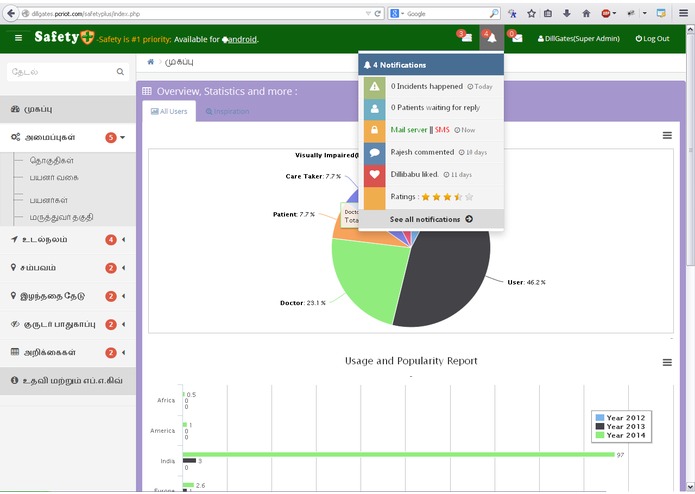This screenshot has height=494, width=695.
Task: Open the browser downloads arrow icon
Action: point(566,14)
